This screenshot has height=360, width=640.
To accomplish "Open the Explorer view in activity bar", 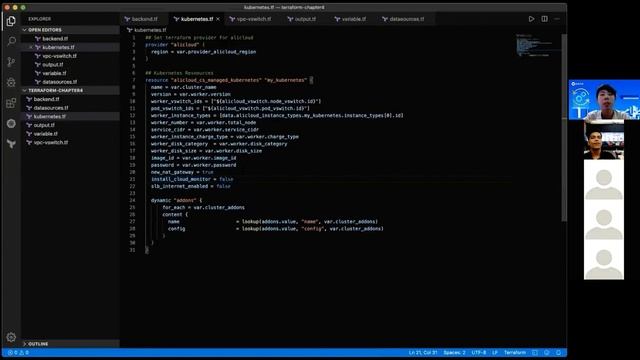I will point(11,21).
